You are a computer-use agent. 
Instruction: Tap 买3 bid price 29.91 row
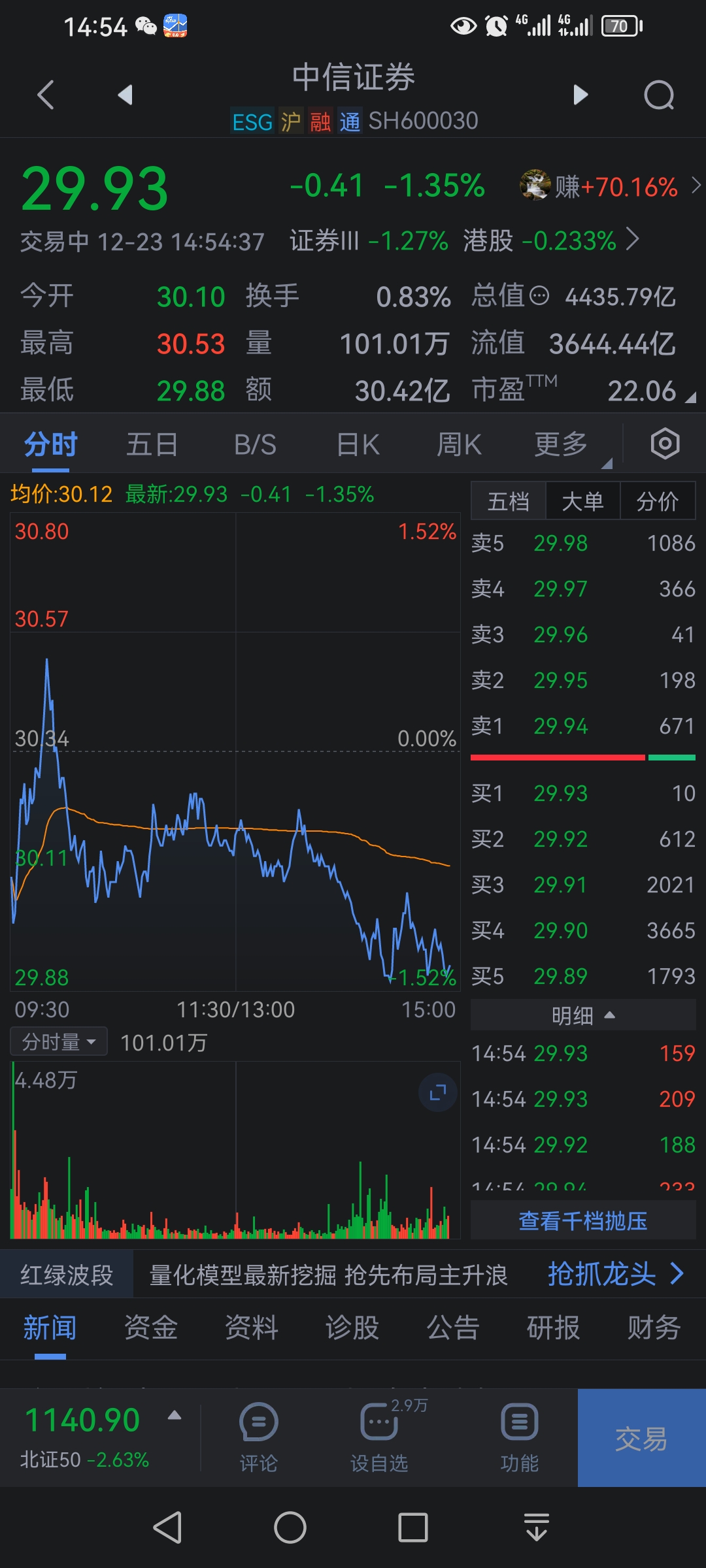point(583,885)
